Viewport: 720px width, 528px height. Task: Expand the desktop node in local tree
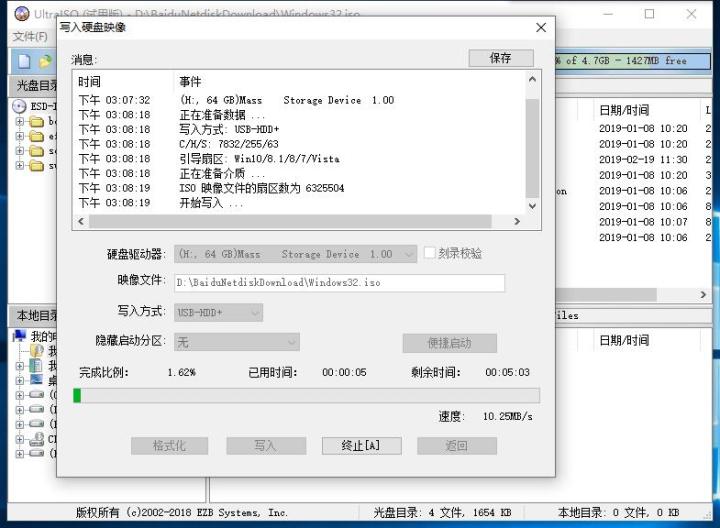pyautogui.click(x=19, y=380)
